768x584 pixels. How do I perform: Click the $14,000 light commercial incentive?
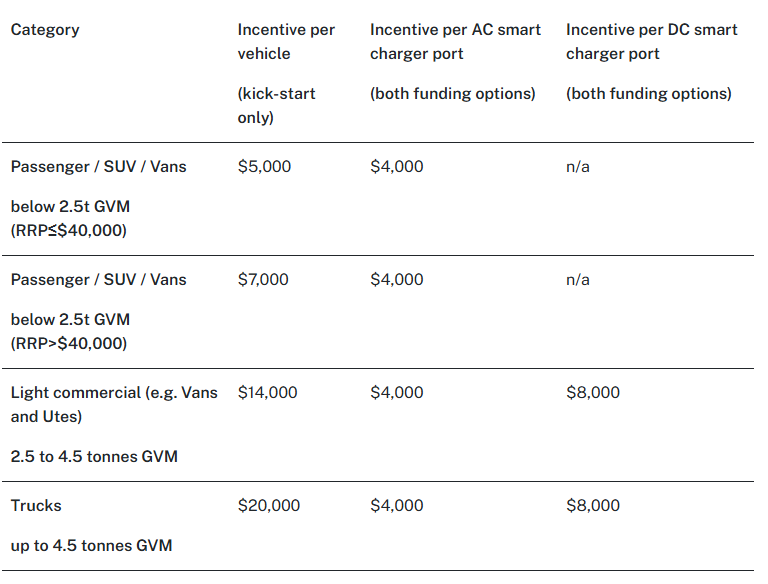pos(267,392)
